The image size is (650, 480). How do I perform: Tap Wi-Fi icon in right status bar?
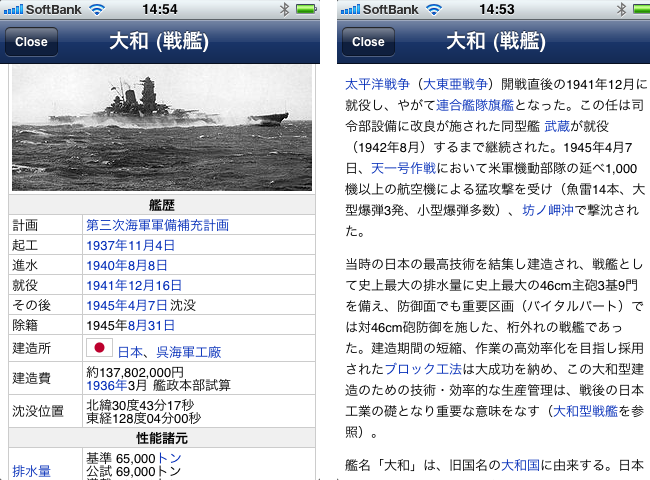[434, 10]
